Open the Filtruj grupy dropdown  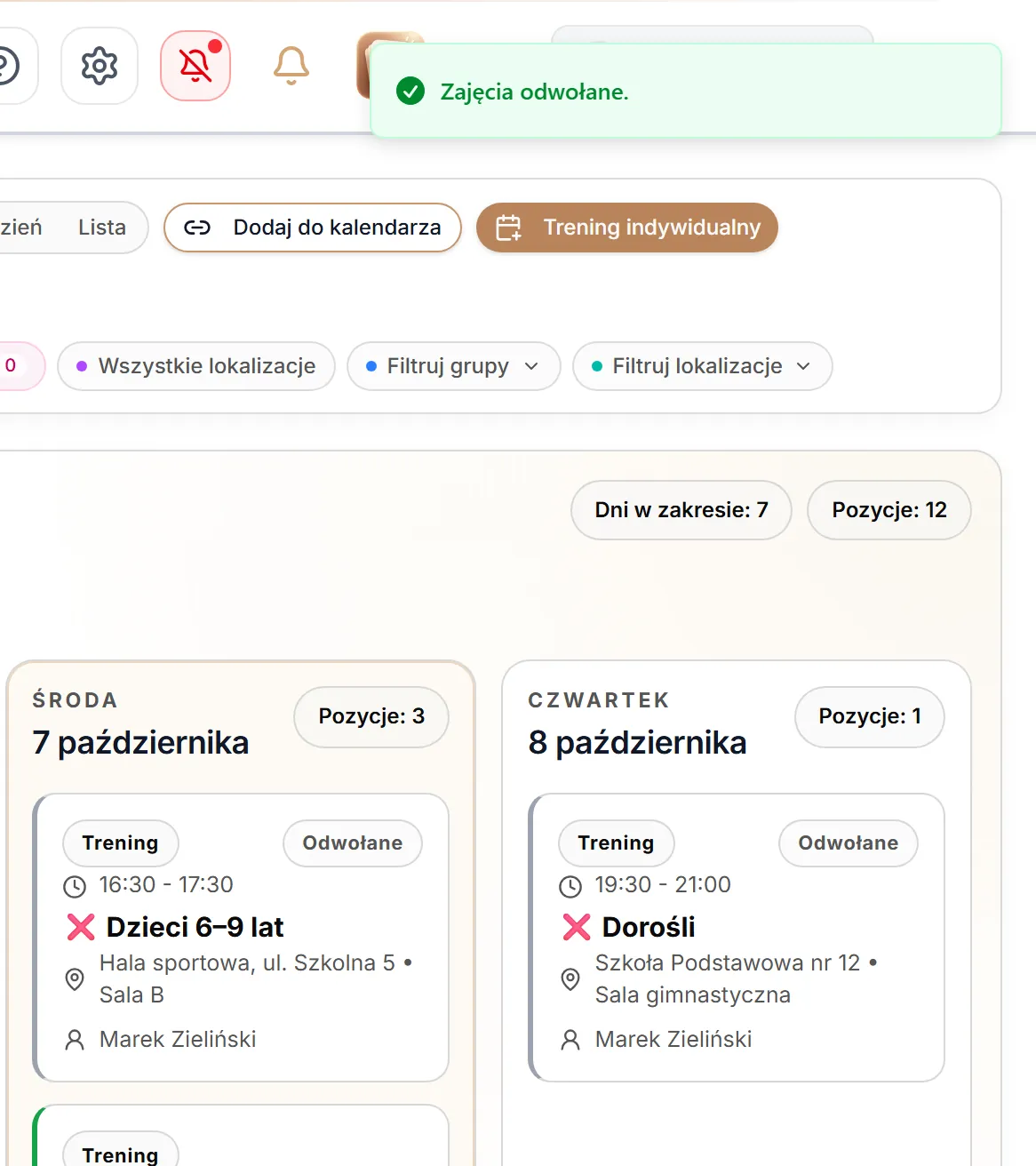454,366
